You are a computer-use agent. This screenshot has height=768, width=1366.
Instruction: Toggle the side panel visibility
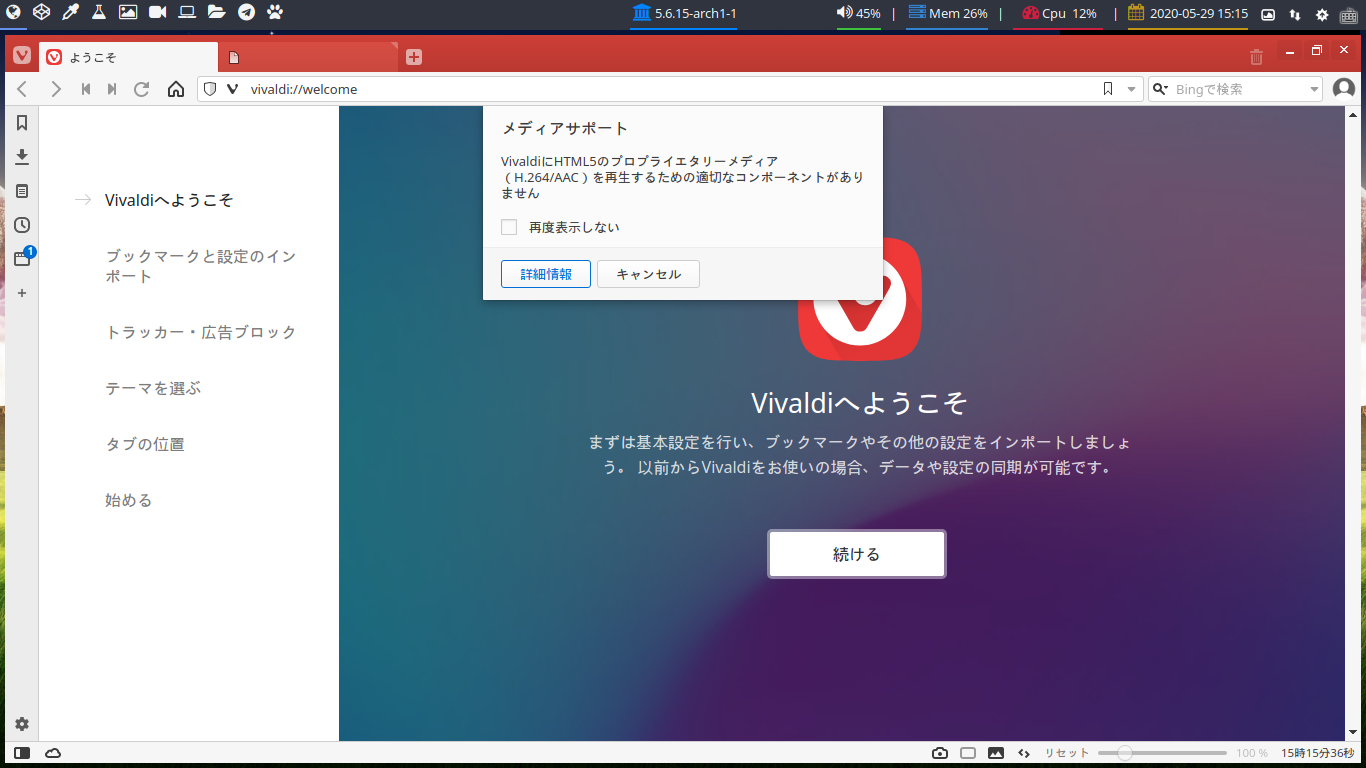coord(22,752)
